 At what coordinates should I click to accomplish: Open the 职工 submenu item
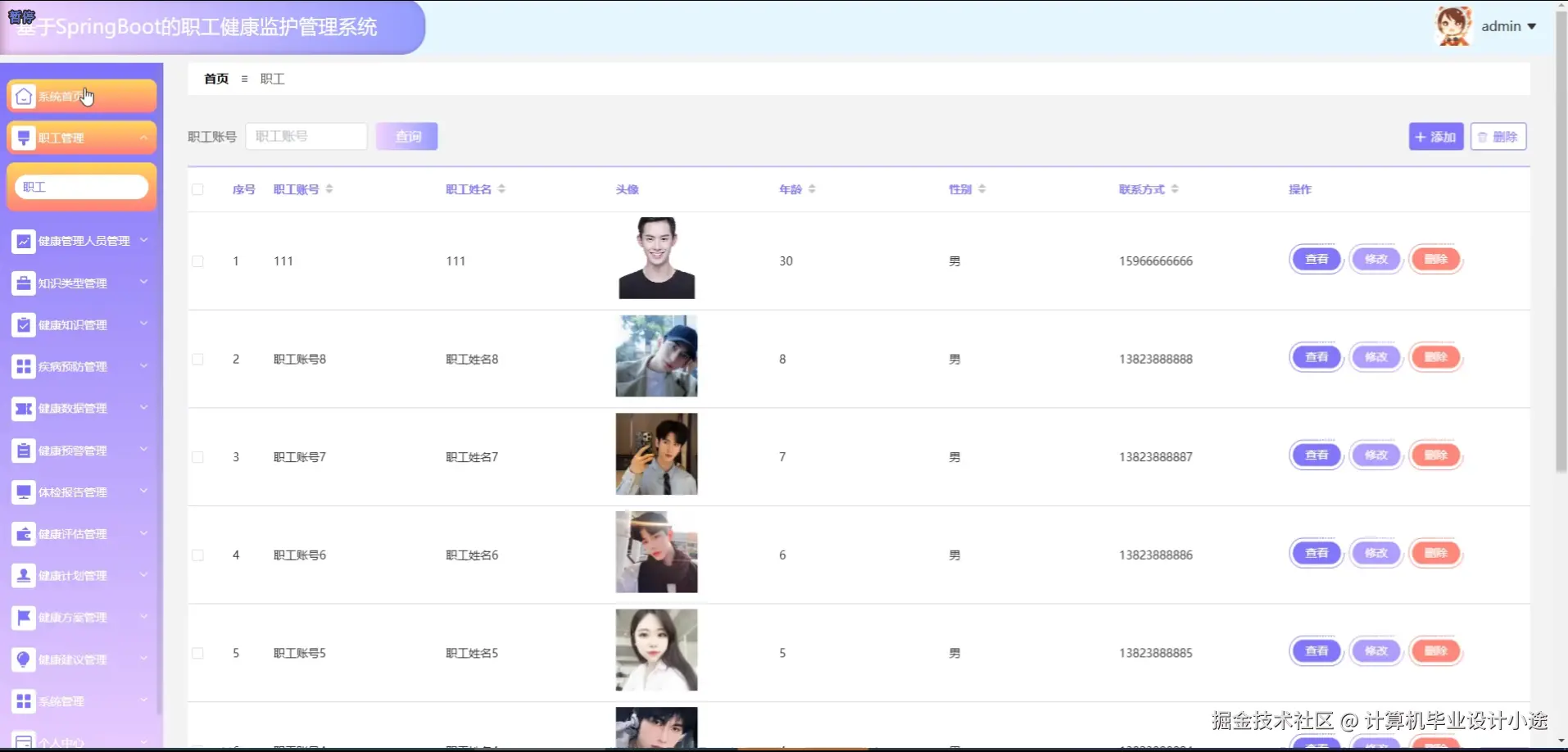pos(81,187)
